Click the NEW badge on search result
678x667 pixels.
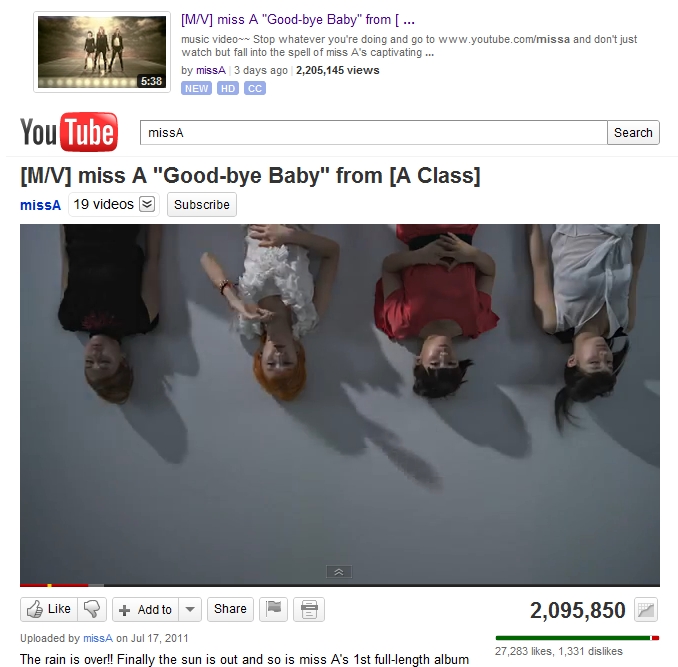coord(196,88)
